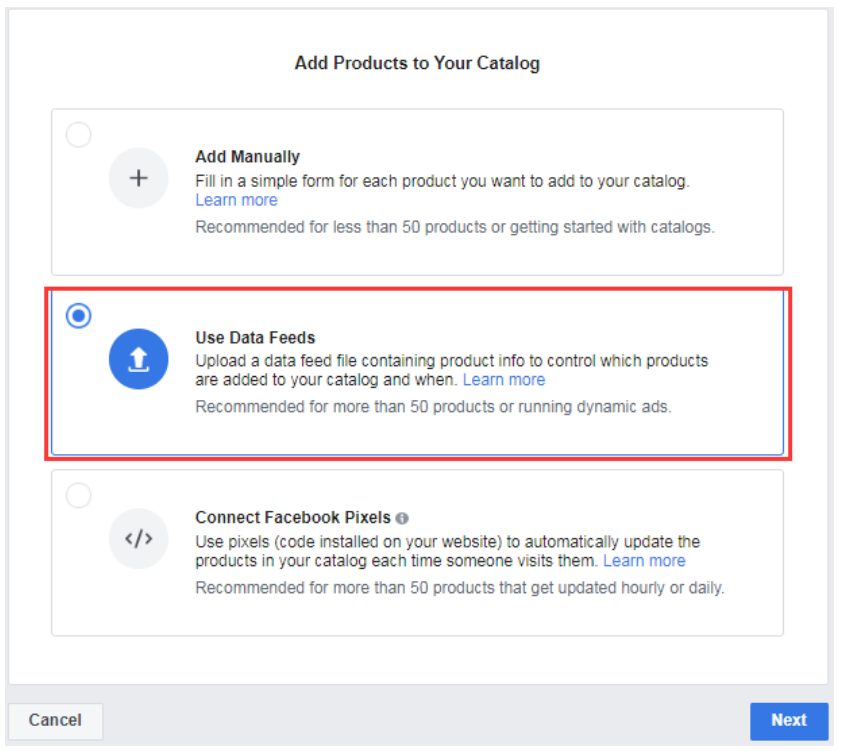Cancel adding products to the catalog
Image resolution: width=841 pixels, height=751 pixels.
click(55, 720)
